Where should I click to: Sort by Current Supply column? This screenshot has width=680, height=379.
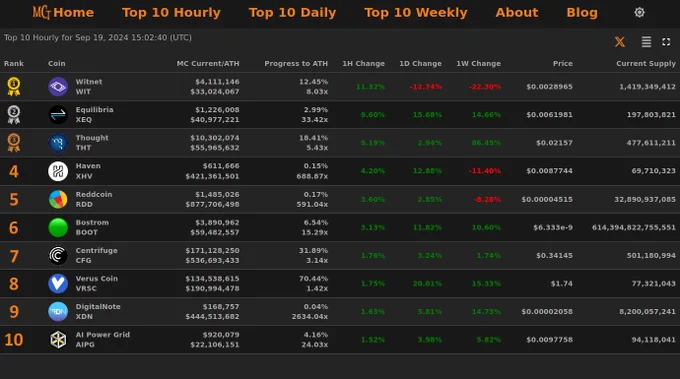tap(646, 63)
